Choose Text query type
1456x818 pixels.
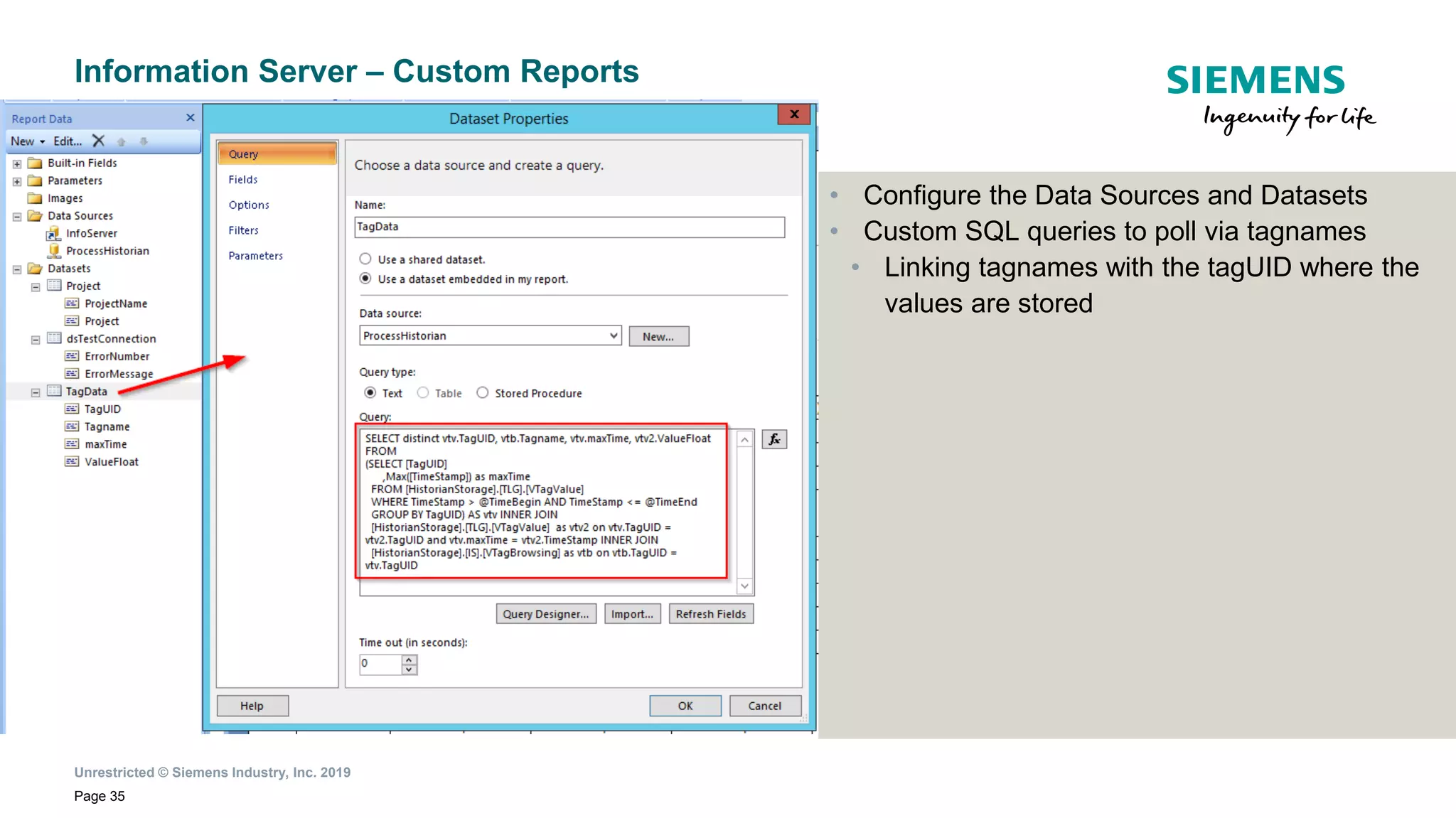tap(370, 393)
